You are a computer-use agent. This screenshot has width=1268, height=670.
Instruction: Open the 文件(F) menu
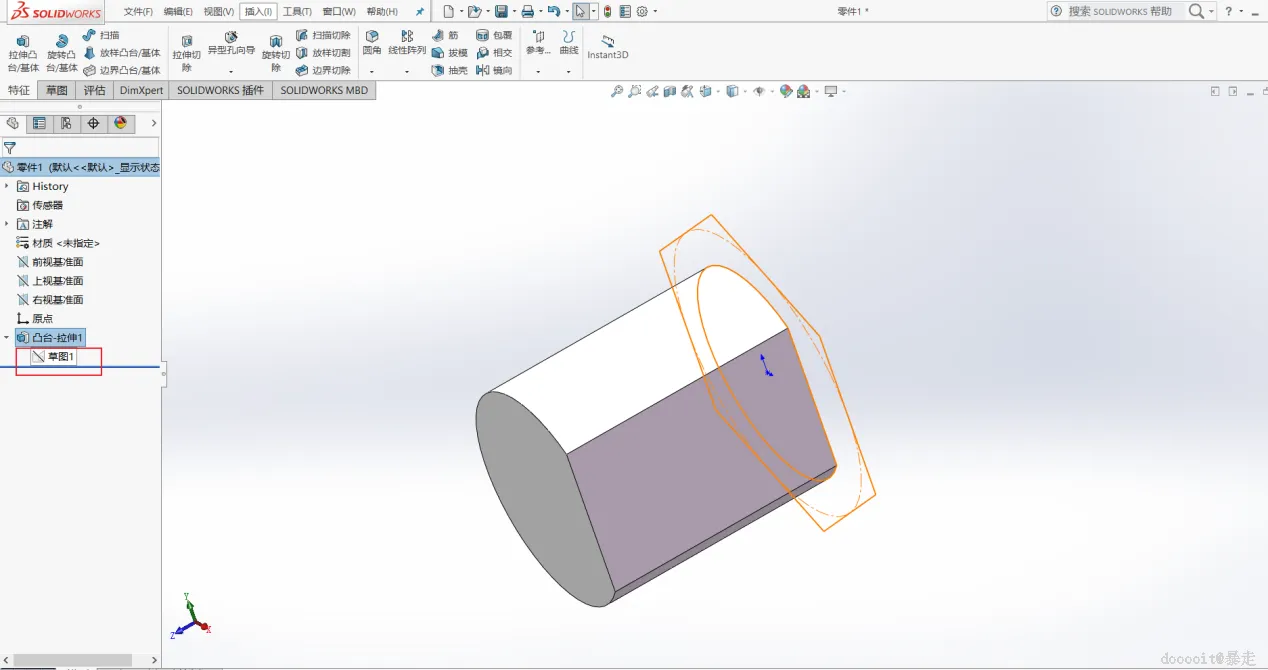tap(138, 11)
